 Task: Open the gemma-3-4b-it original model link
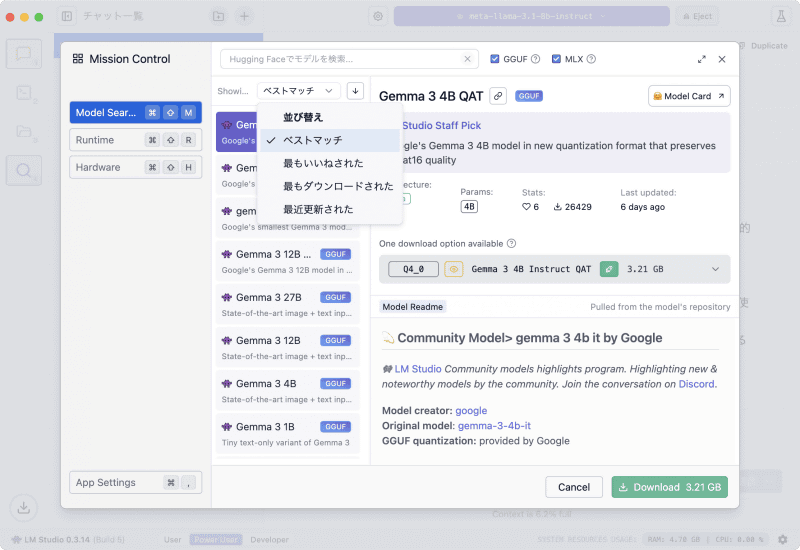click(494, 426)
